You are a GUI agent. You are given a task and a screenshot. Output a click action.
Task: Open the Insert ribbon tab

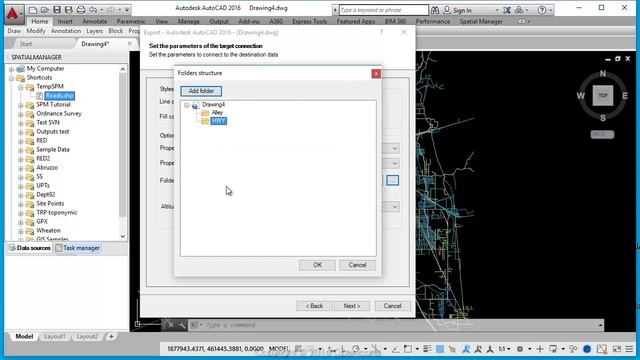point(65,21)
